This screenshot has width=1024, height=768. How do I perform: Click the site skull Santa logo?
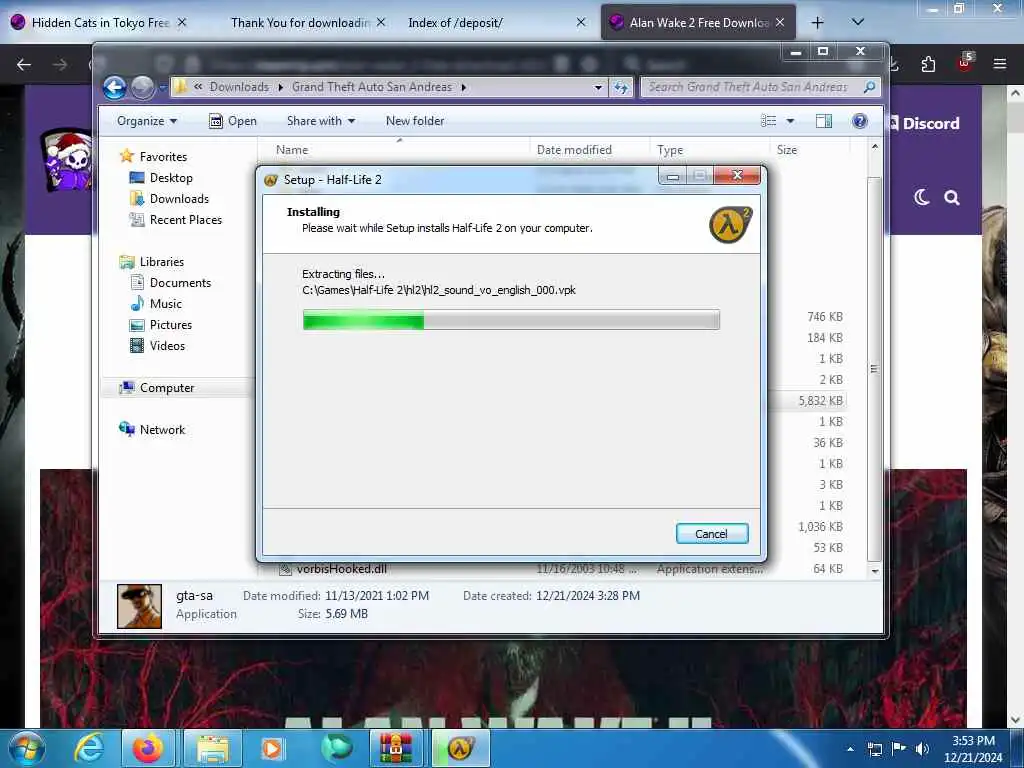(67, 160)
